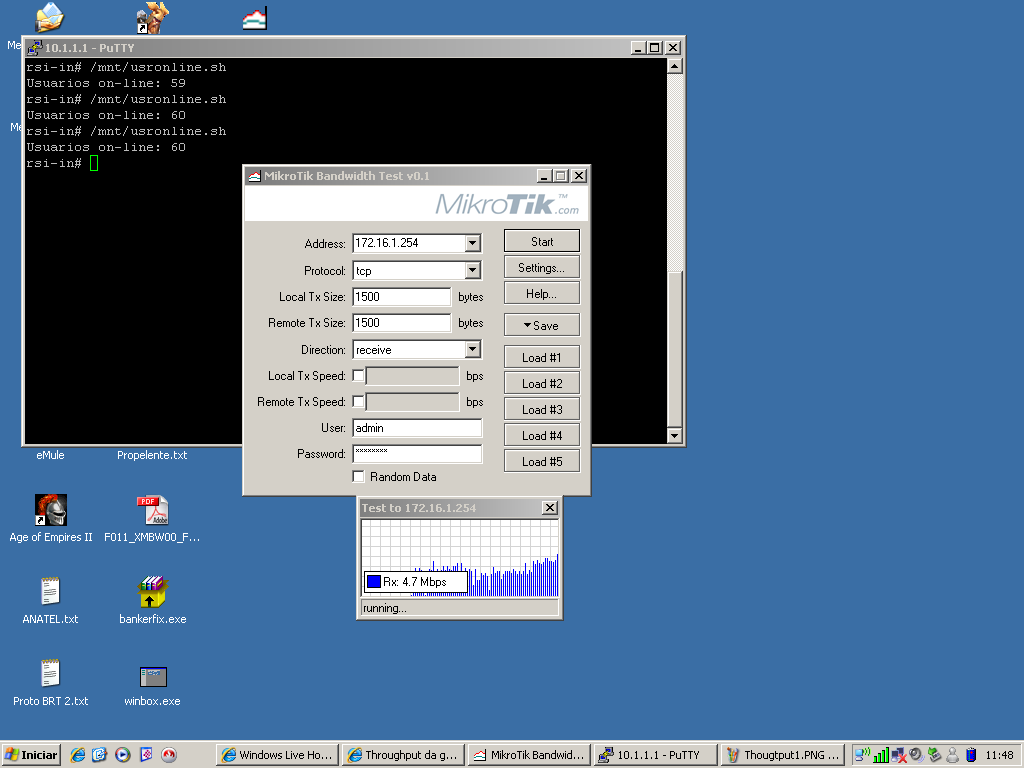This screenshot has width=1024, height=768.
Task: Open the Protocol dropdown
Action: click(473, 271)
